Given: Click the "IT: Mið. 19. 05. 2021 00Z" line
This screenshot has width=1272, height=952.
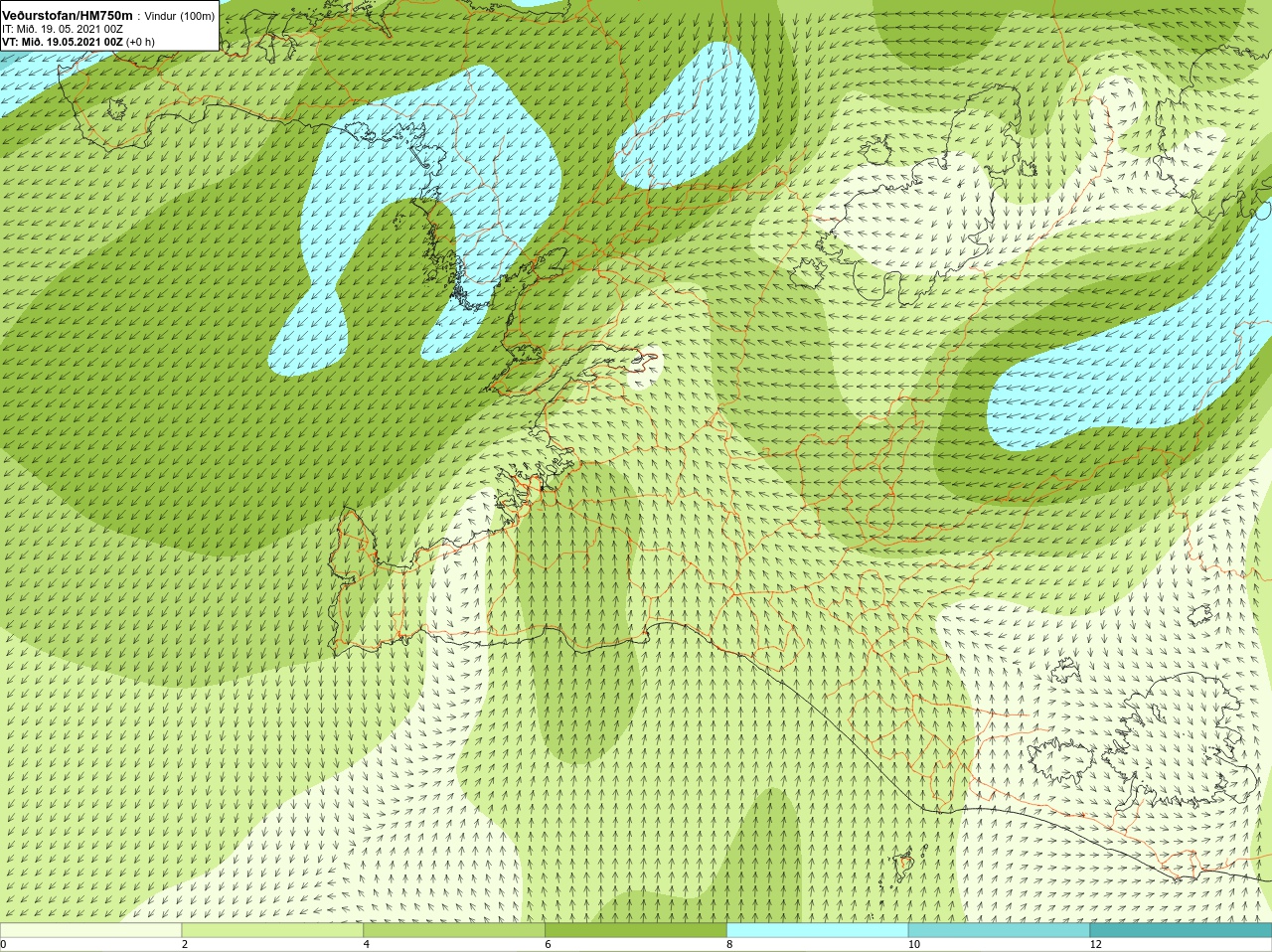Looking at the screenshot, I should pos(63,30).
